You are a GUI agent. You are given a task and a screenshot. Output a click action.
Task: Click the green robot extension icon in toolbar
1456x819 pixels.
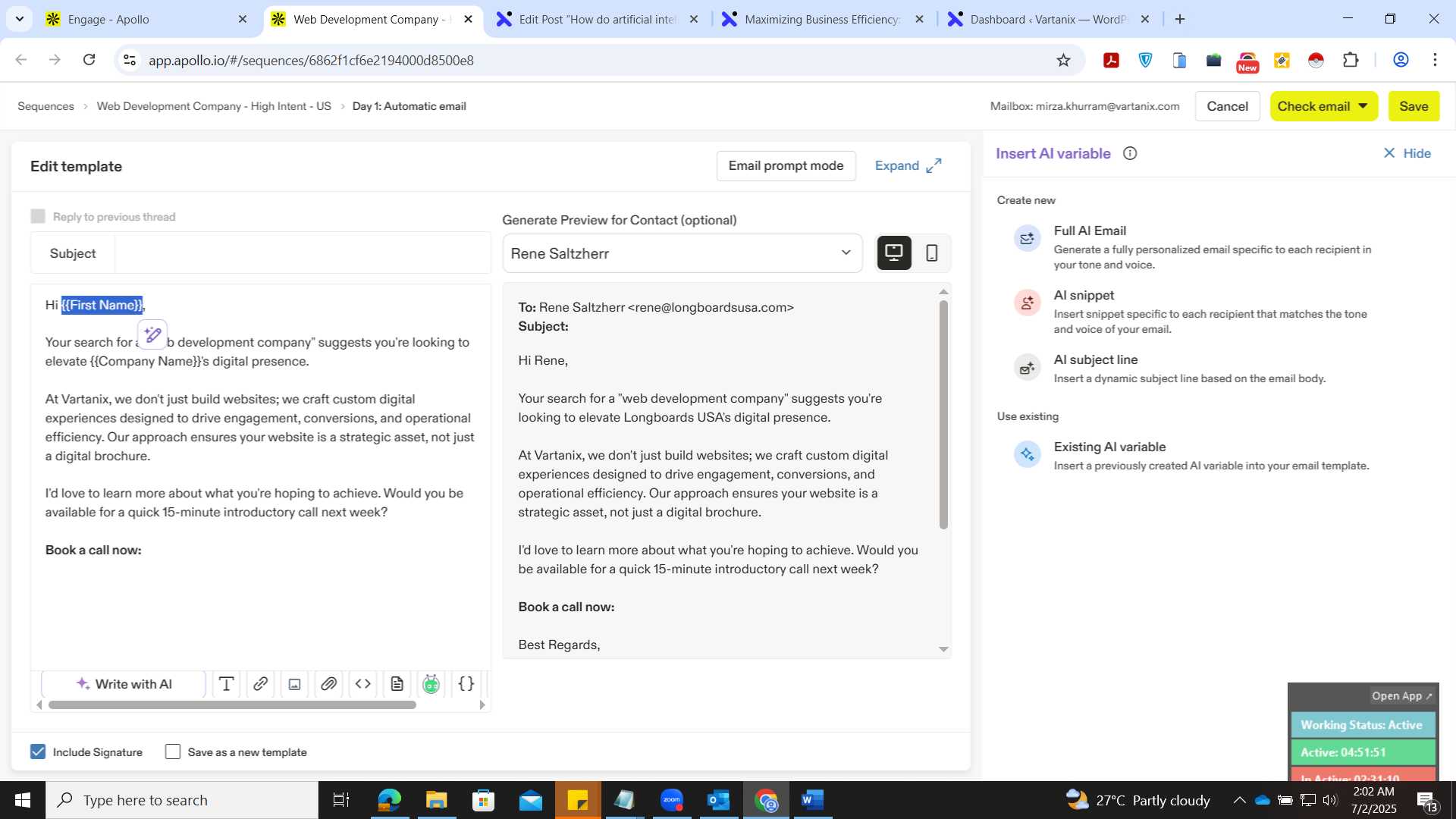click(431, 684)
